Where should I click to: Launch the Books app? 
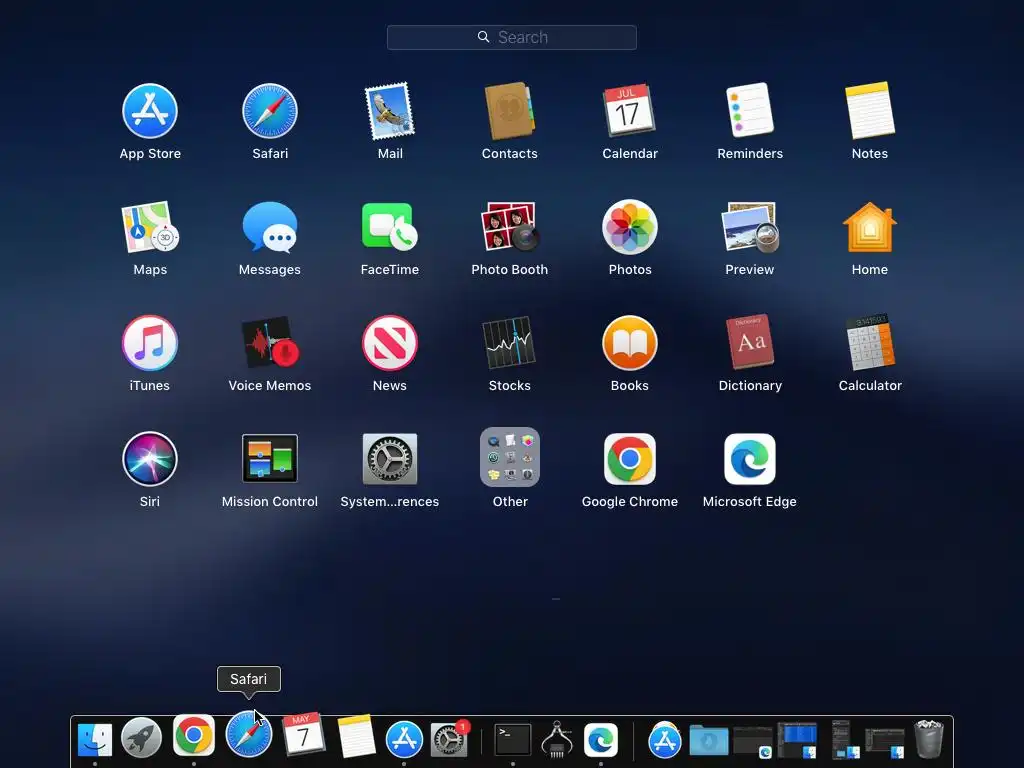(x=630, y=343)
